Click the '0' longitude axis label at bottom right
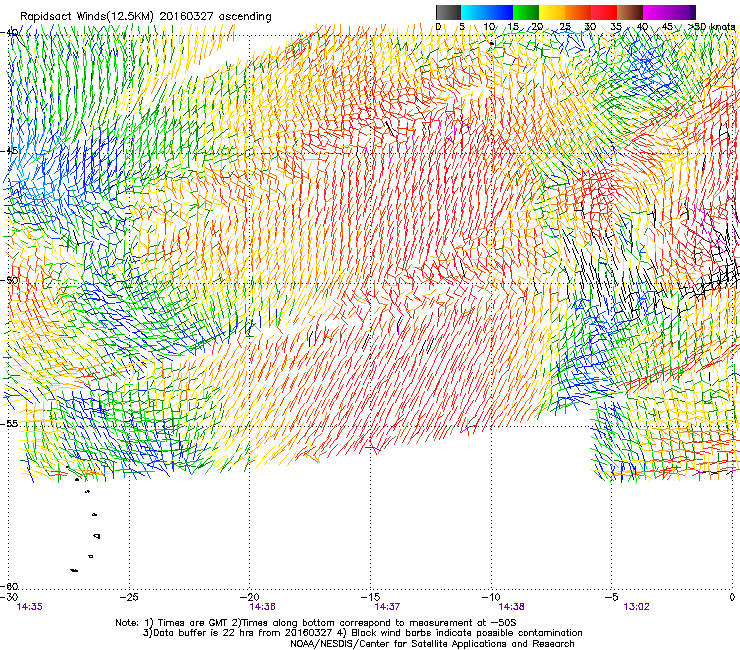 pos(732,597)
